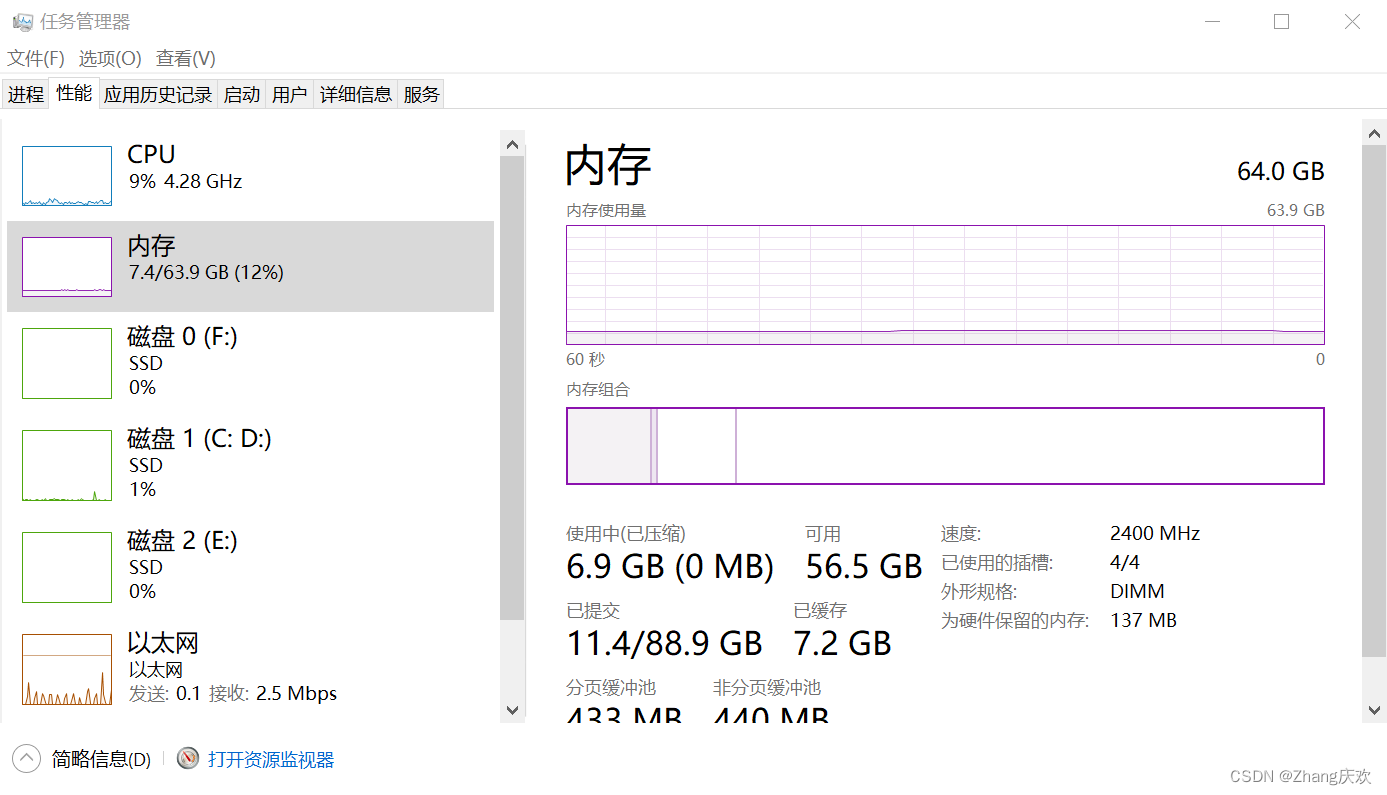Switch to the 用户 tab
This screenshot has height=795, width=1387.
tap(290, 94)
